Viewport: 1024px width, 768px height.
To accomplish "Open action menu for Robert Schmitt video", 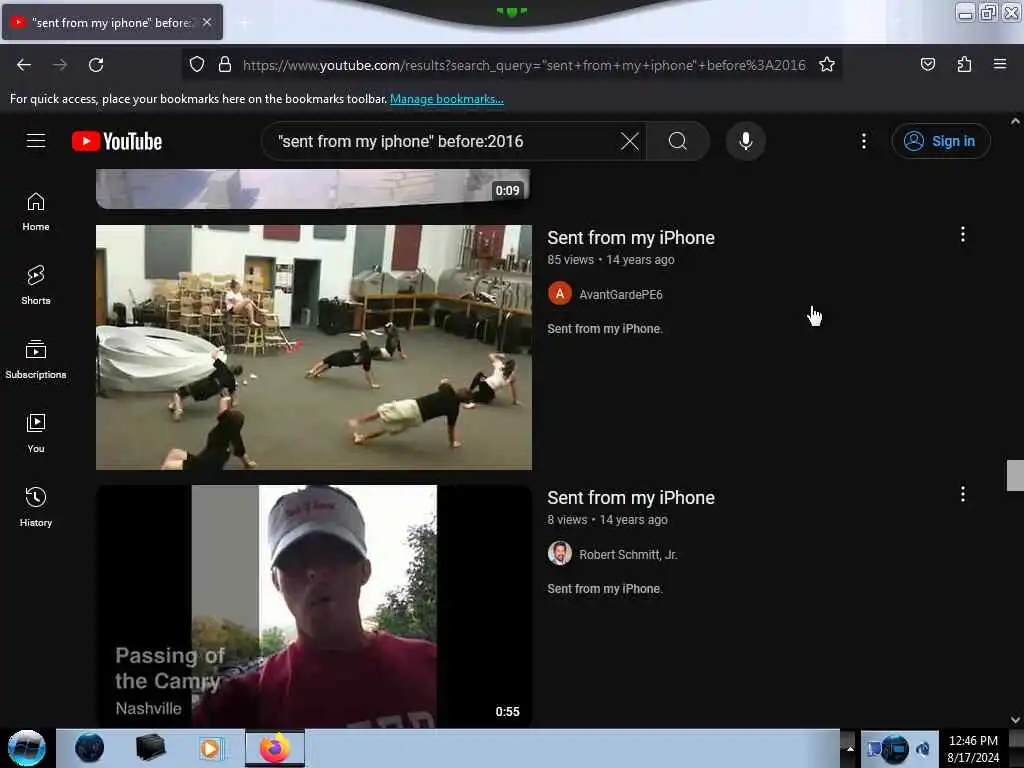I will pos(963,494).
